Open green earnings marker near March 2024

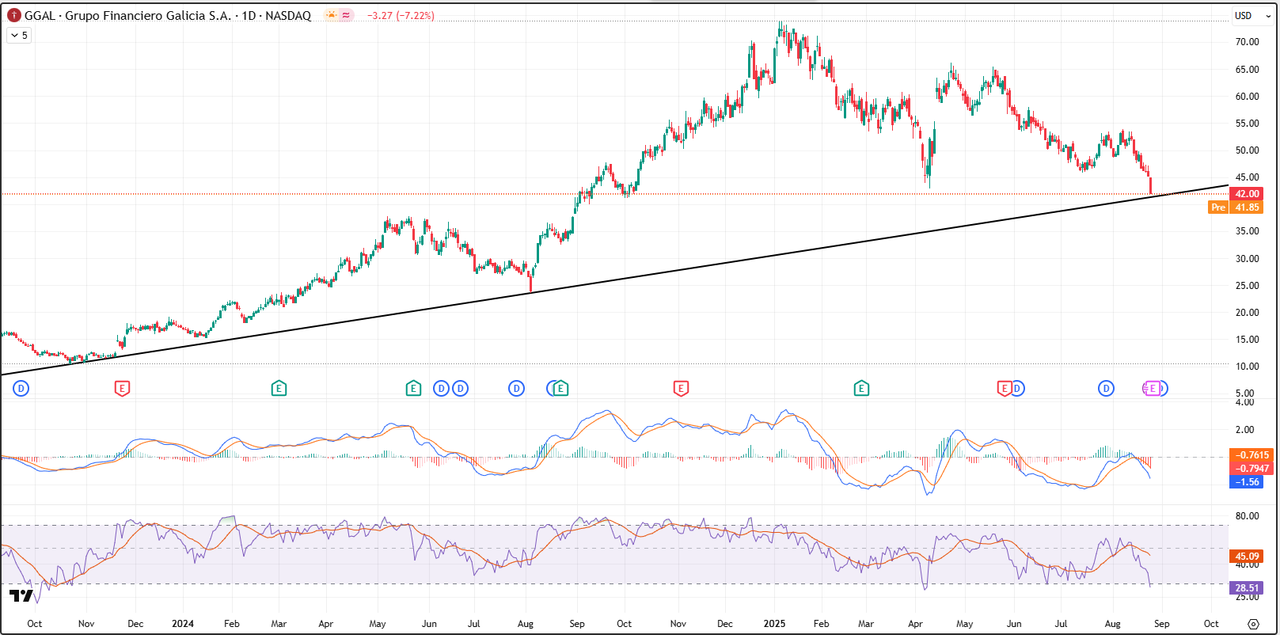tap(279, 388)
